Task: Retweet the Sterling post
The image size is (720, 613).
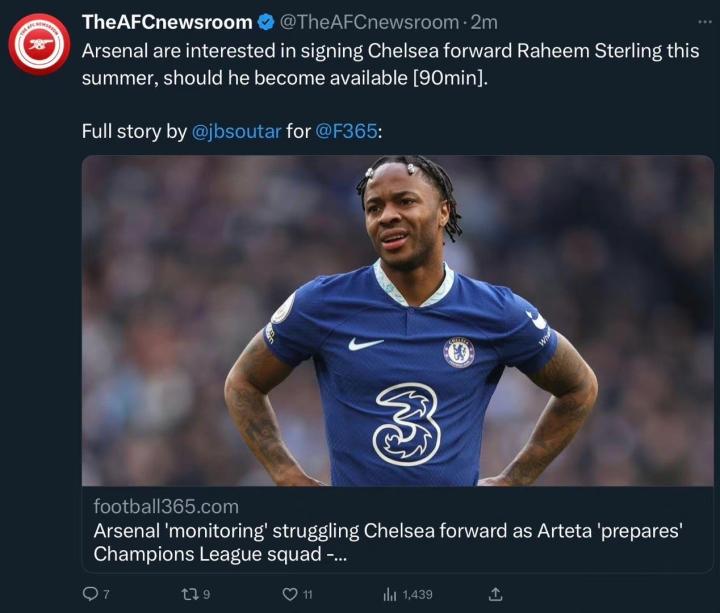Action: pyautogui.click(x=189, y=595)
